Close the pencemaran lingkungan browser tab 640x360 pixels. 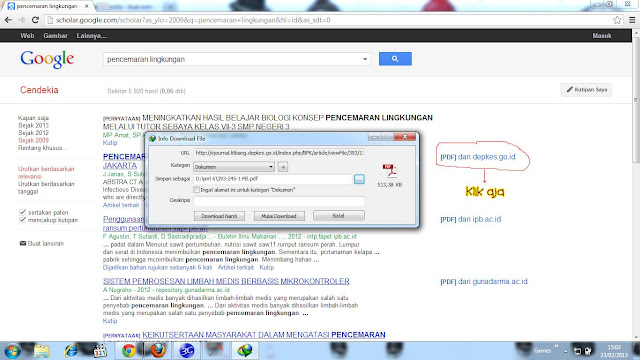coord(87,6)
